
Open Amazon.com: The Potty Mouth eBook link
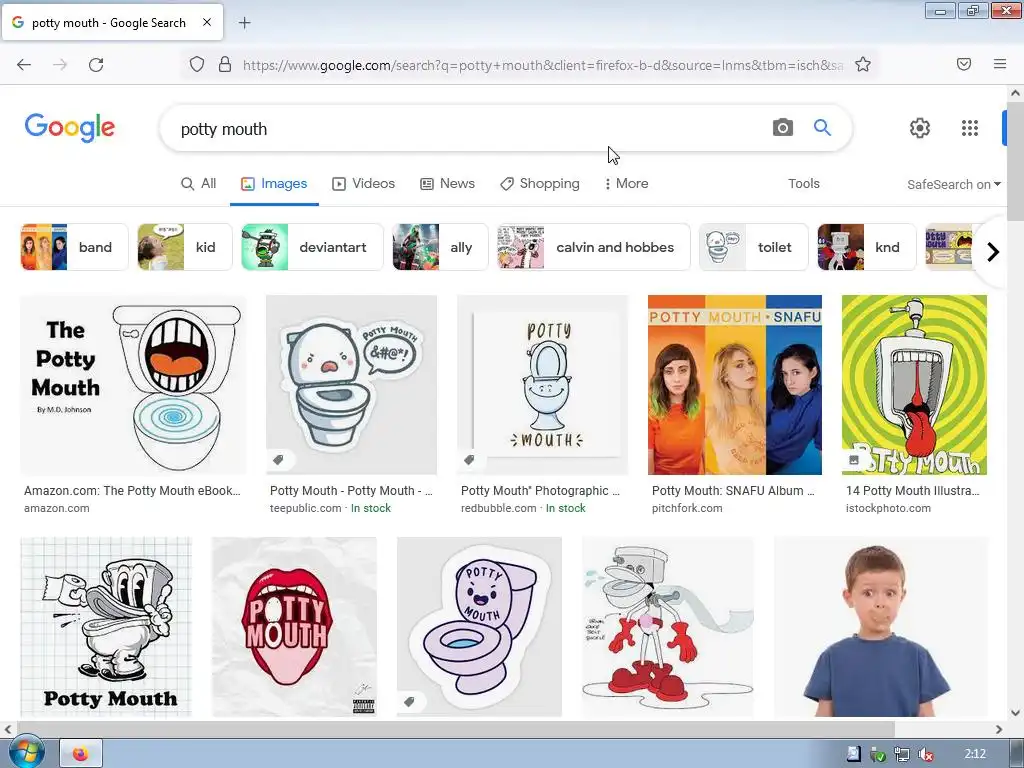[x=132, y=490]
